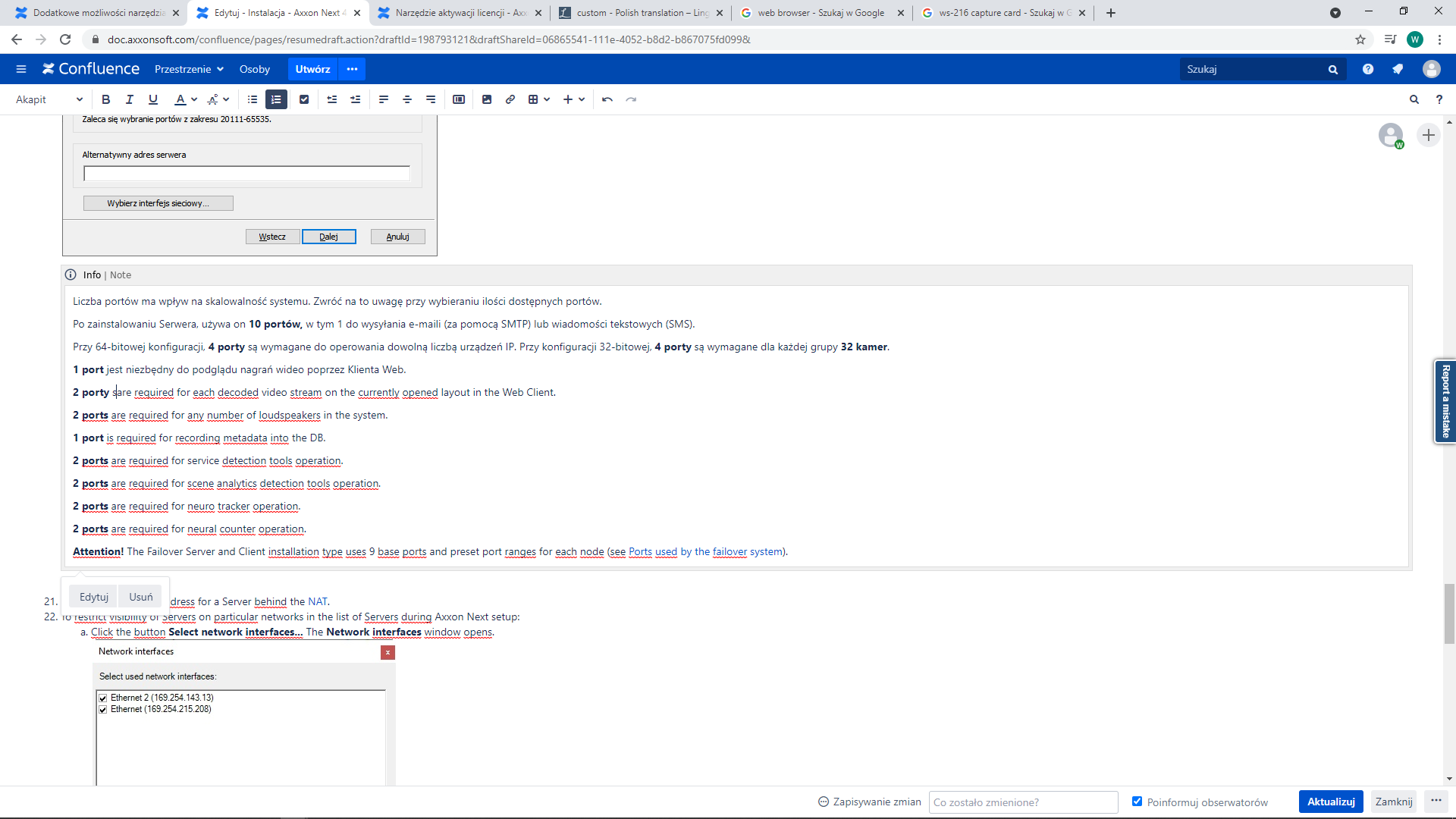Insert a task list
This screenshot has height=819, width=1456.
pos(304,99)
